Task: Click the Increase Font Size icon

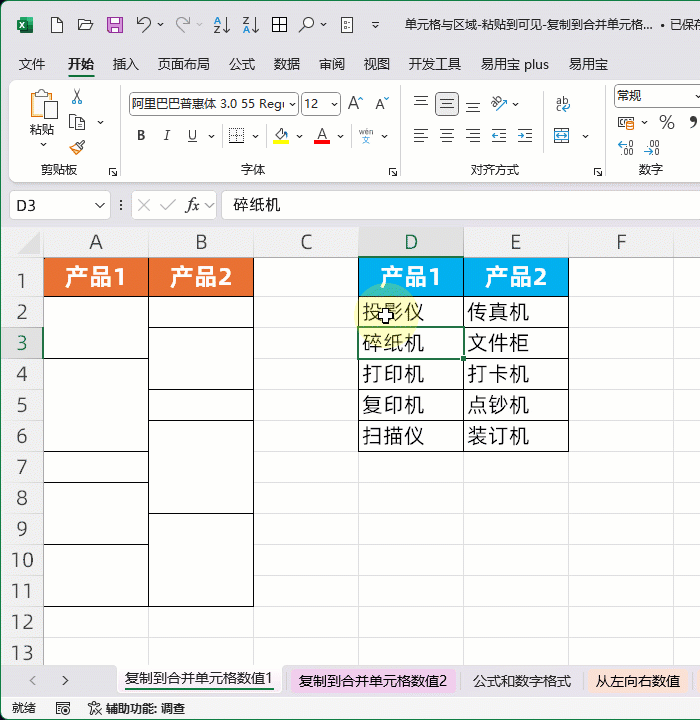Action: click(356, 104)
